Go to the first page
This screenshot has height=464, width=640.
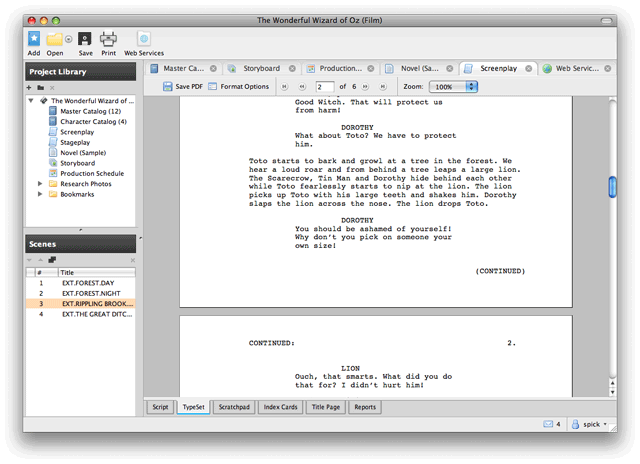click(x=284, y=87)
